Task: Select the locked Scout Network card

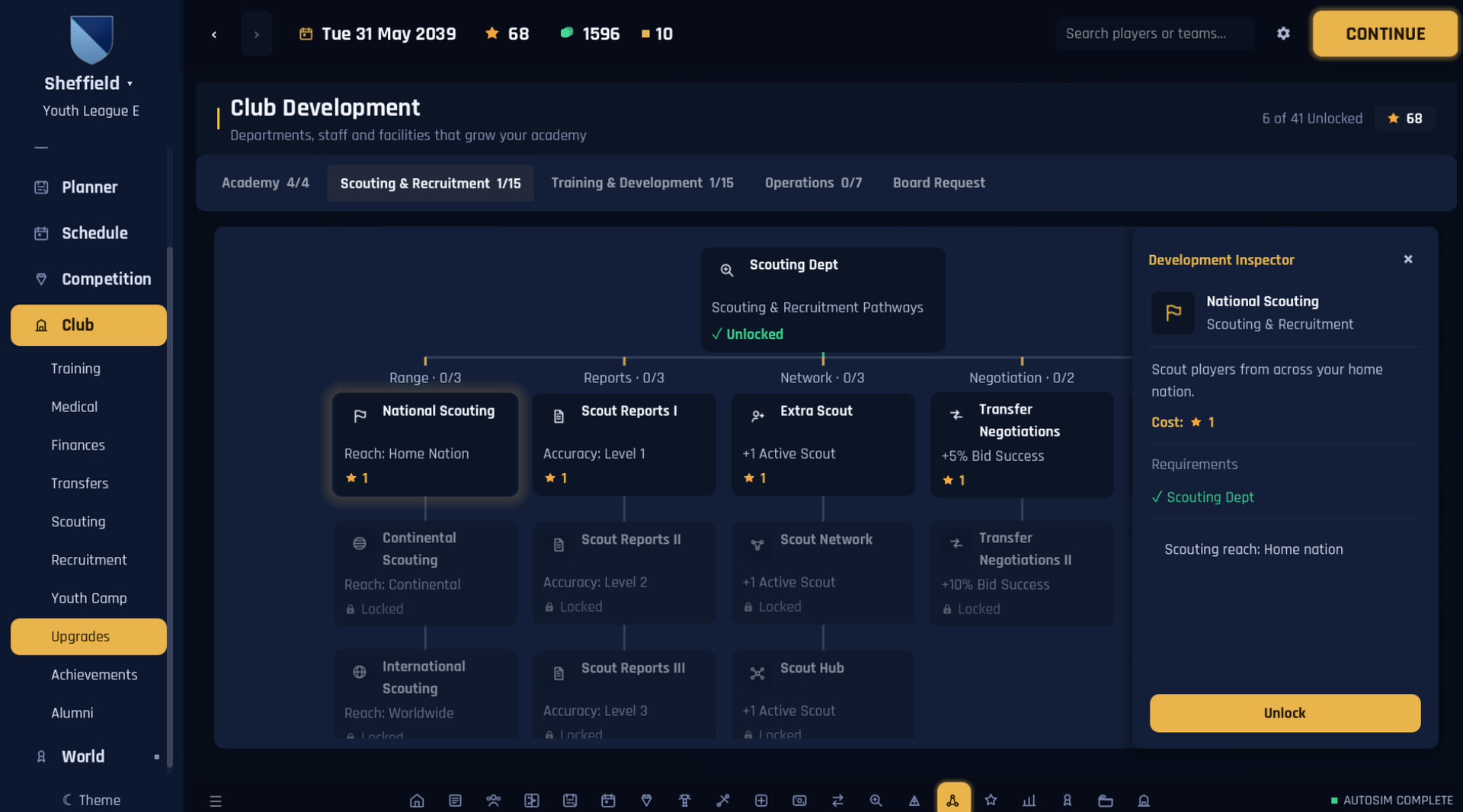Action: coord(823,573)
